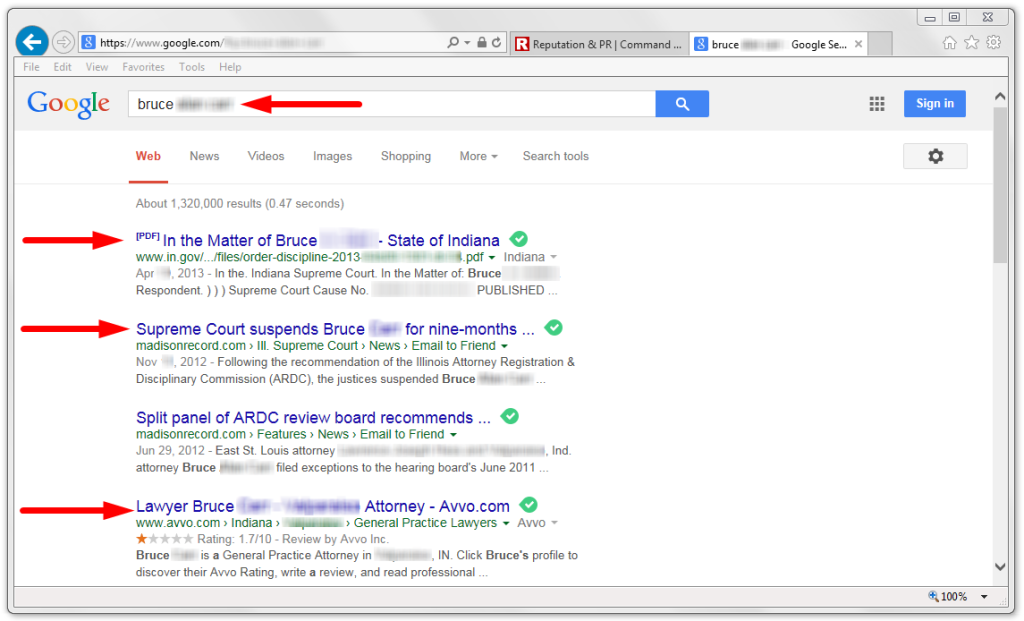The width and height of the screenshot is (1024, 621).
Task: Expand dropdown after avvo.com General Practice Lawyers
Action: coord(505,523)
